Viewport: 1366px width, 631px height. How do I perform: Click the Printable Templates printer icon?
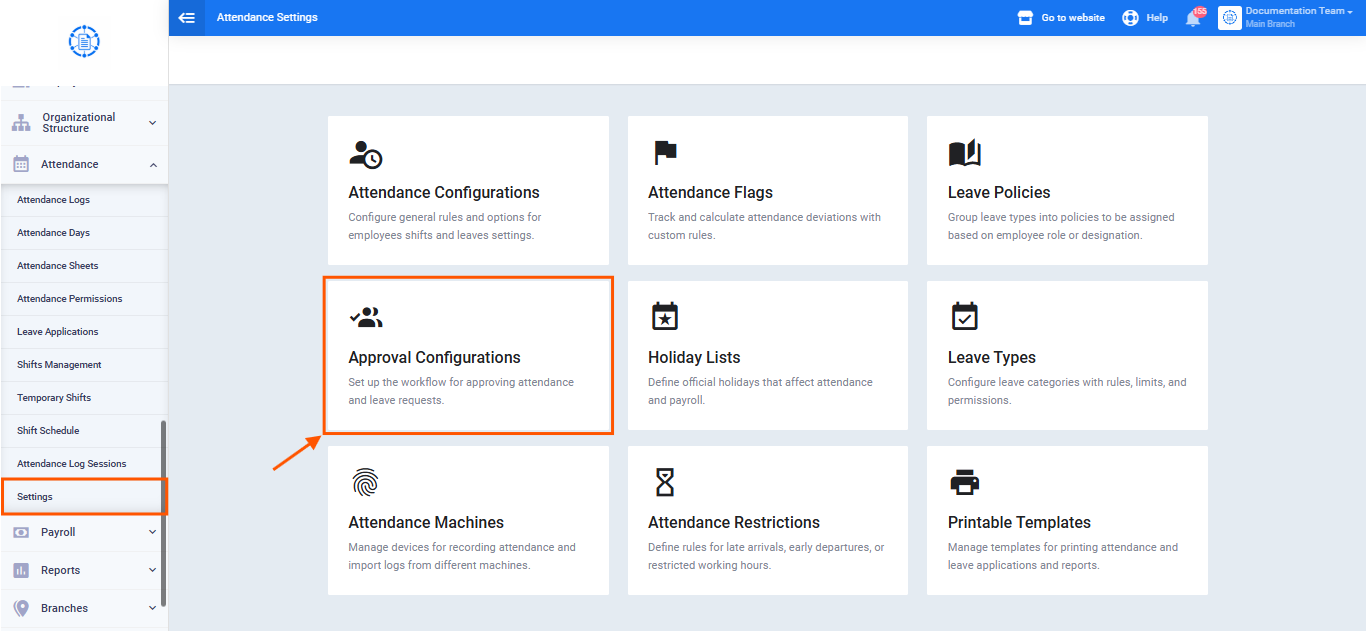pos(965,483)
